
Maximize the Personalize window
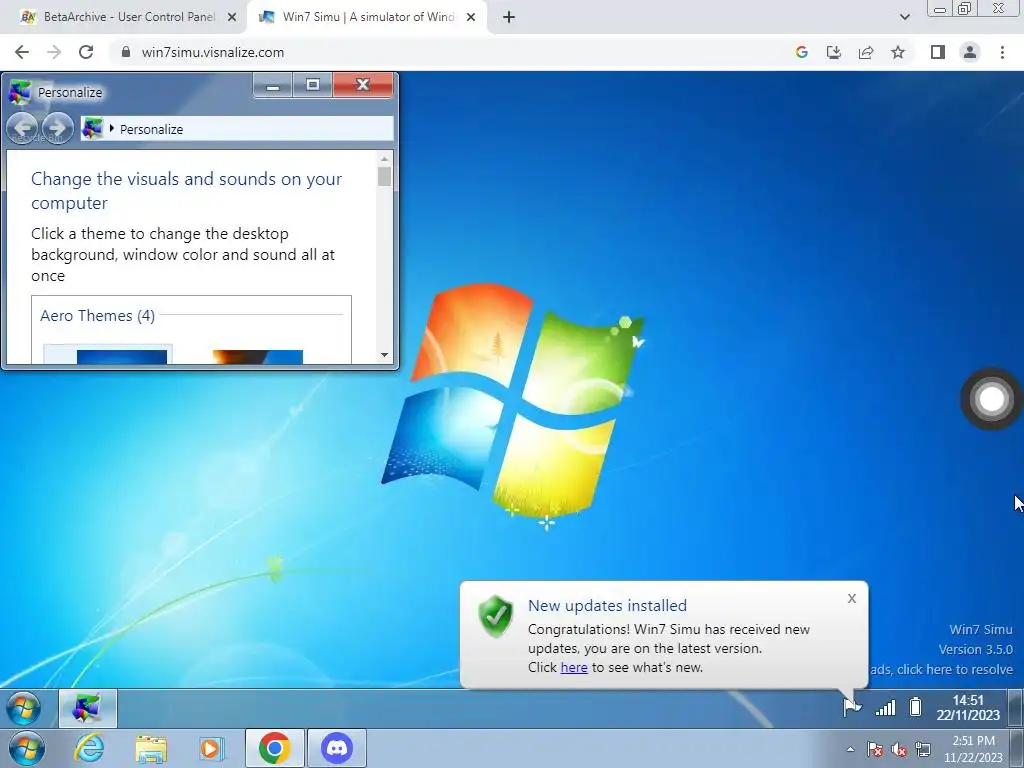pyautogui.click(x=313, y=85)
